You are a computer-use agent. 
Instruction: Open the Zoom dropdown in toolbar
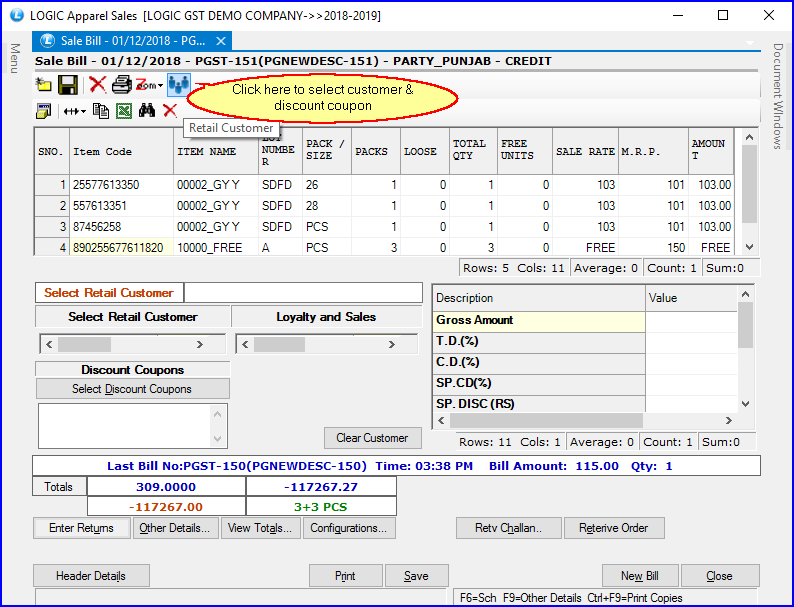pos(149,85)
